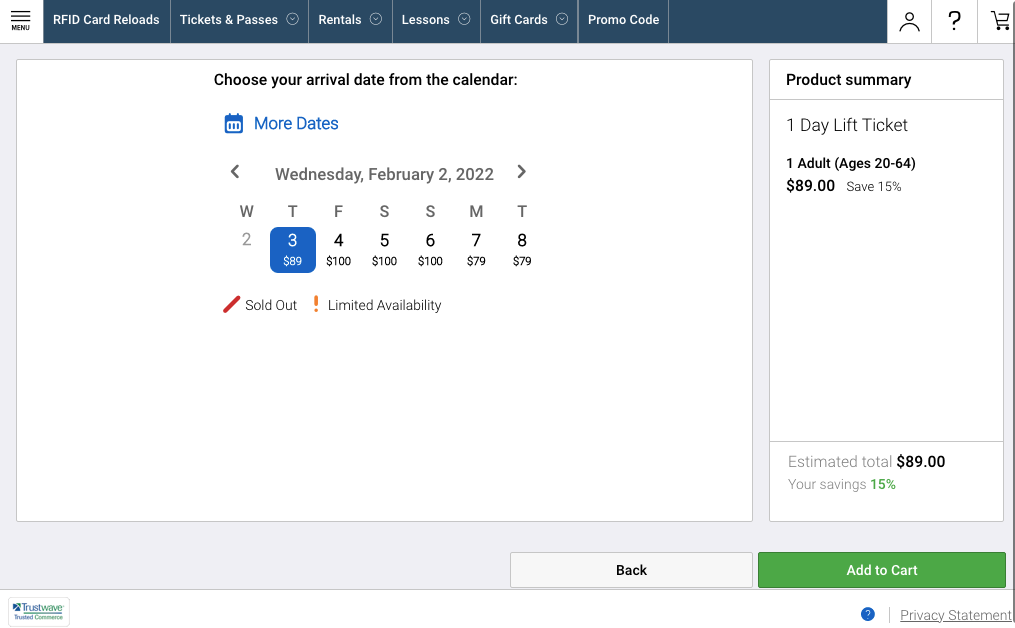The width and height of the screenshot is (1015, 628).
Task: Open the user account icon
Action: pos(909,21)
